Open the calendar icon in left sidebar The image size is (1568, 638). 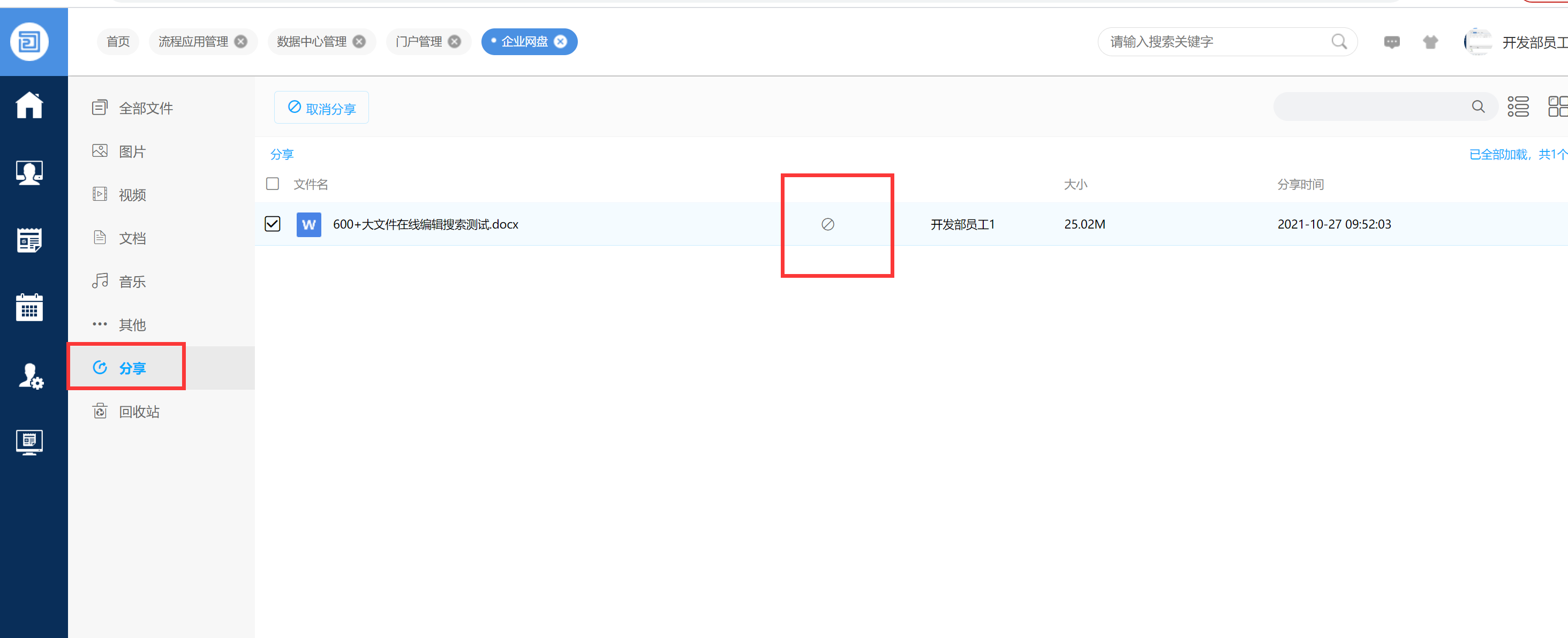tap(28, 307)
